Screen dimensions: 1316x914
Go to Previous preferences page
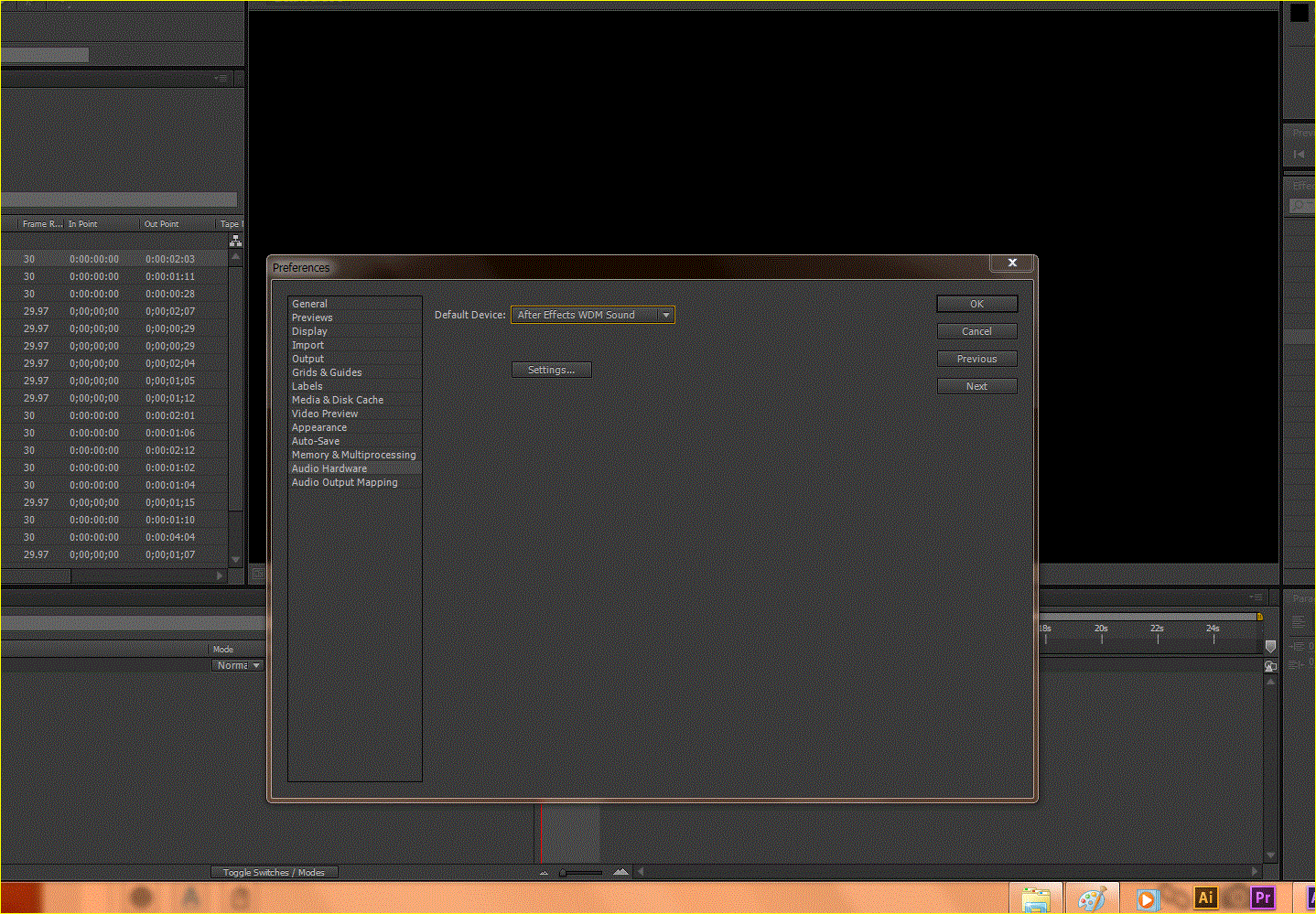pyautogui.click(x=976, y=359)
